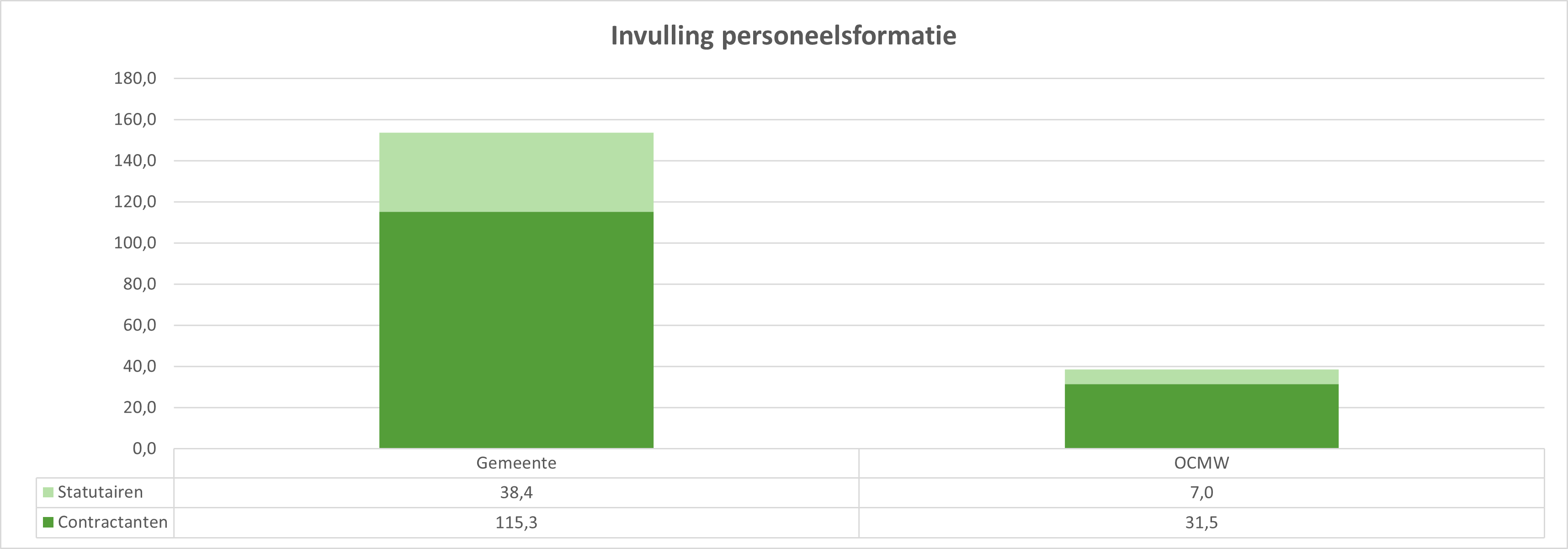Viewport: 1568px width, 549px height.
Task: Select the dark green Contractanten legend swatch
Action: click(x=48, y=522)
